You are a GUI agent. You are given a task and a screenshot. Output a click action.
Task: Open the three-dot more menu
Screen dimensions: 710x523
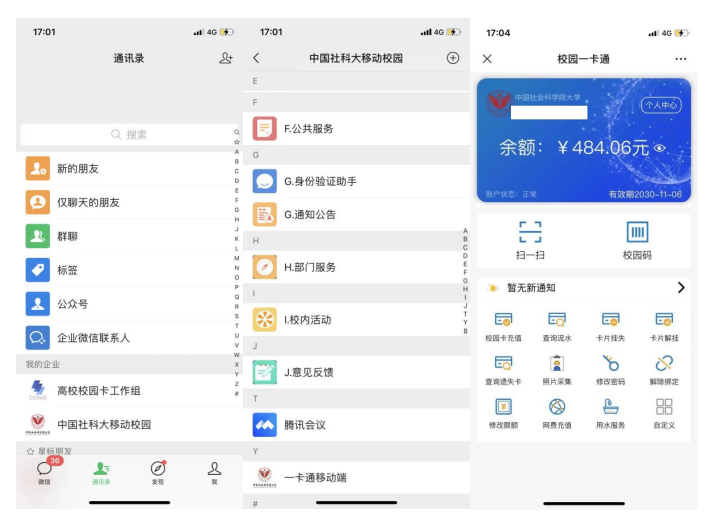pos(681,59)
